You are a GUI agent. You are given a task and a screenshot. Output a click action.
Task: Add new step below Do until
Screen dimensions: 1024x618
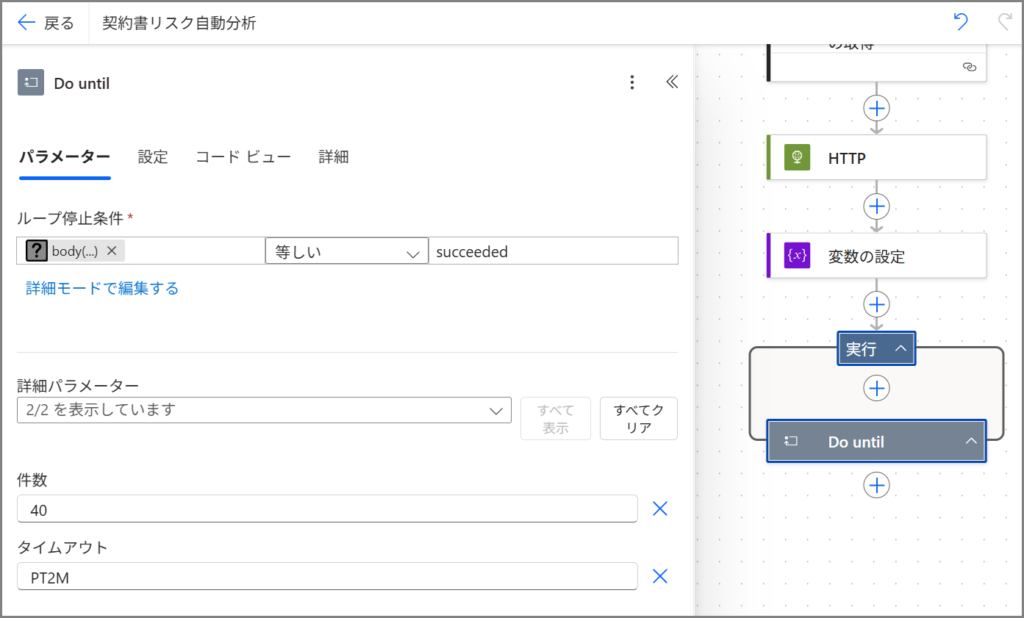[877, 485]
